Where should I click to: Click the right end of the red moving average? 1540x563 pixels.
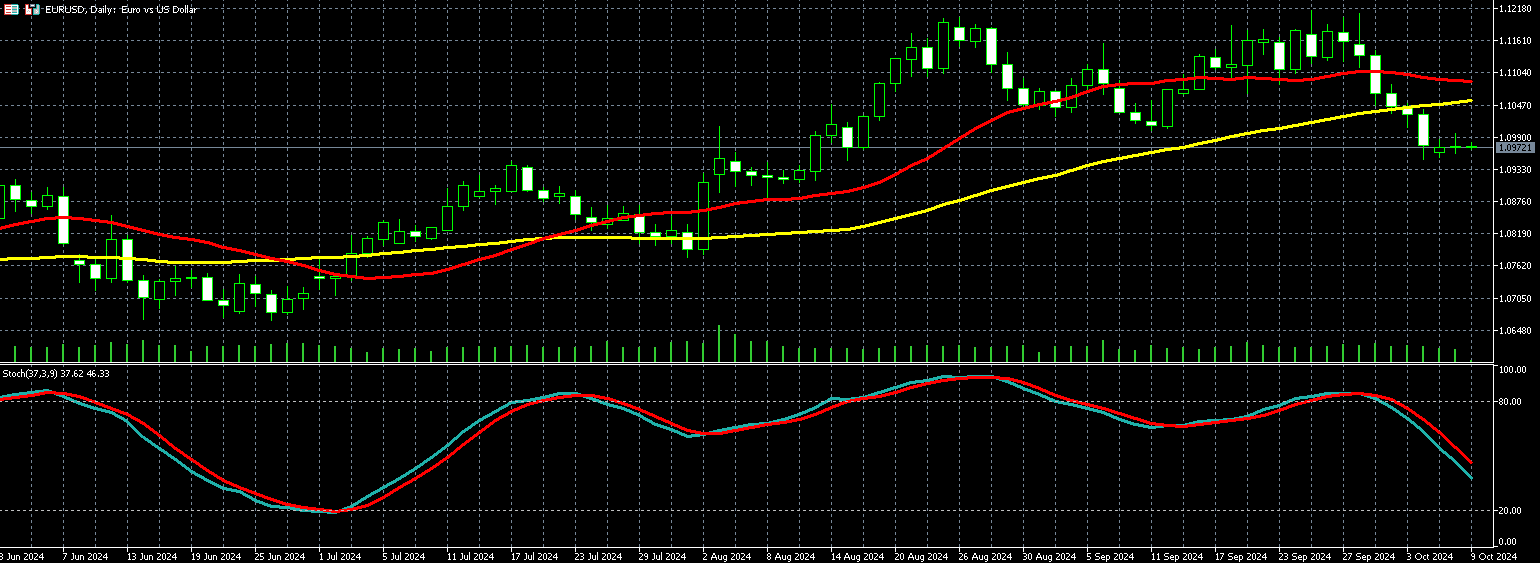[x=1470, y=81]
